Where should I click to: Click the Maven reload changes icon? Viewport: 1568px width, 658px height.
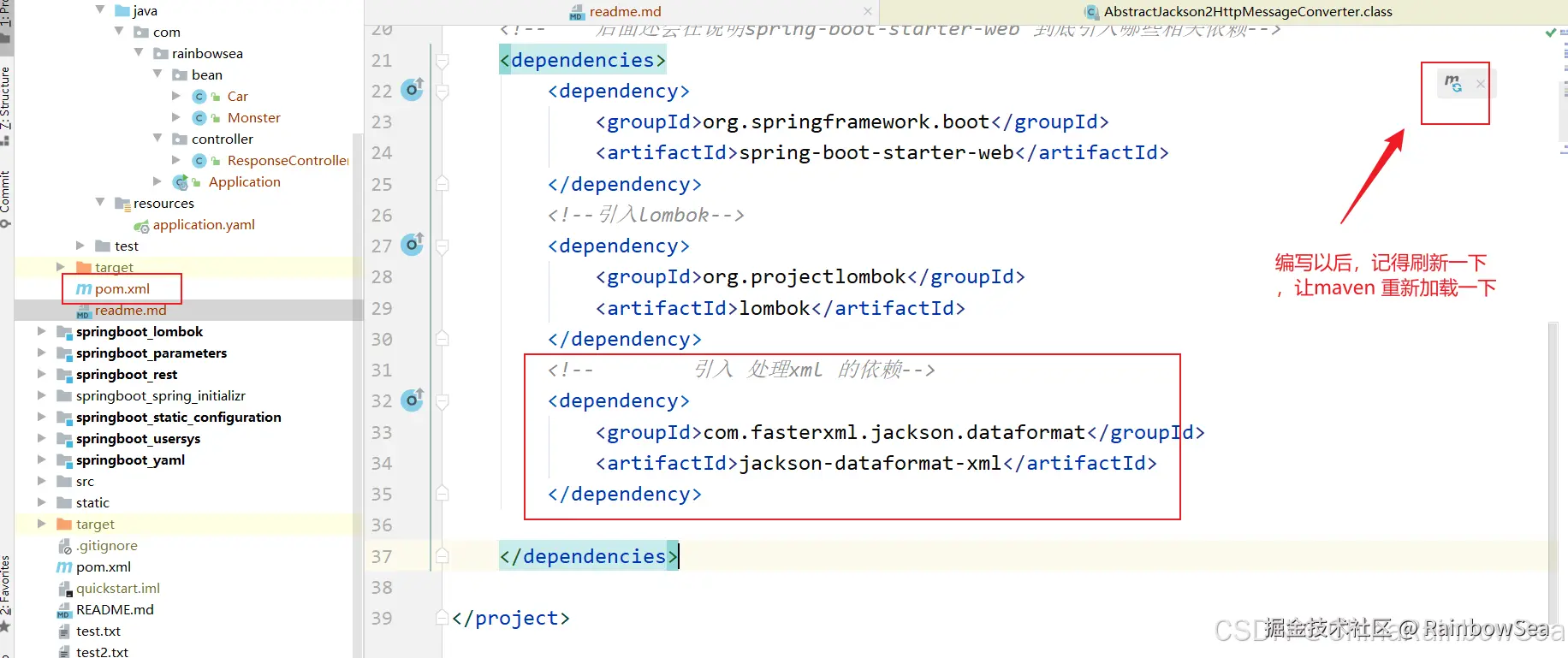[x=1453, y=83]
